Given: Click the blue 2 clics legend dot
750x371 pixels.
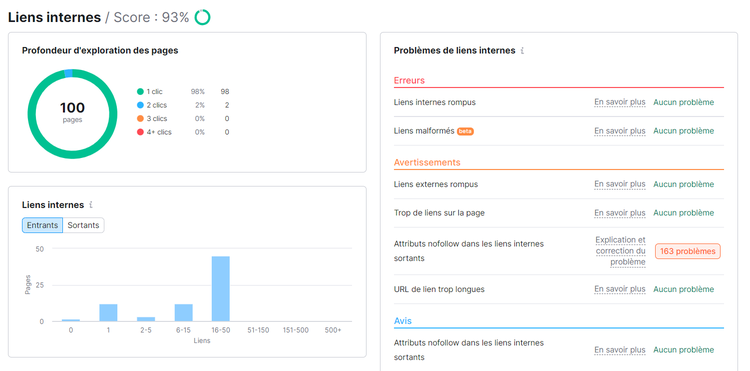Looking at the screenshot, I should [x=140, y=105].
